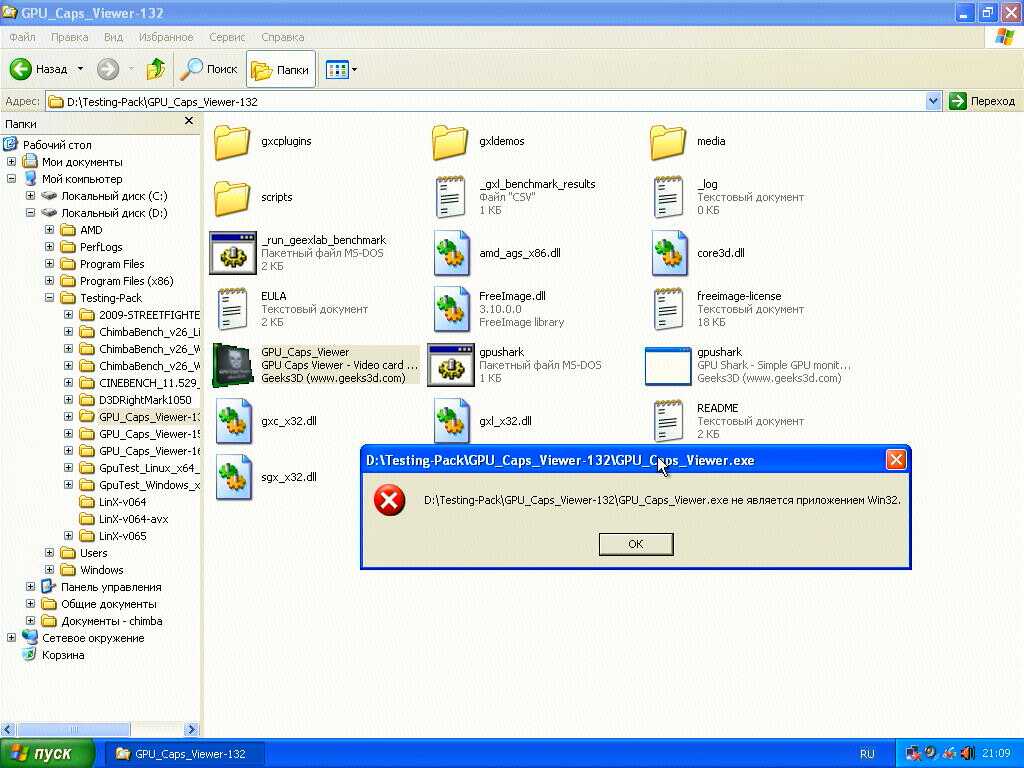This screenshot has width=1024, height=768.
Task: Select the gxcplugins folder icon
Action: pyautogui.click(x=232, y=142)
